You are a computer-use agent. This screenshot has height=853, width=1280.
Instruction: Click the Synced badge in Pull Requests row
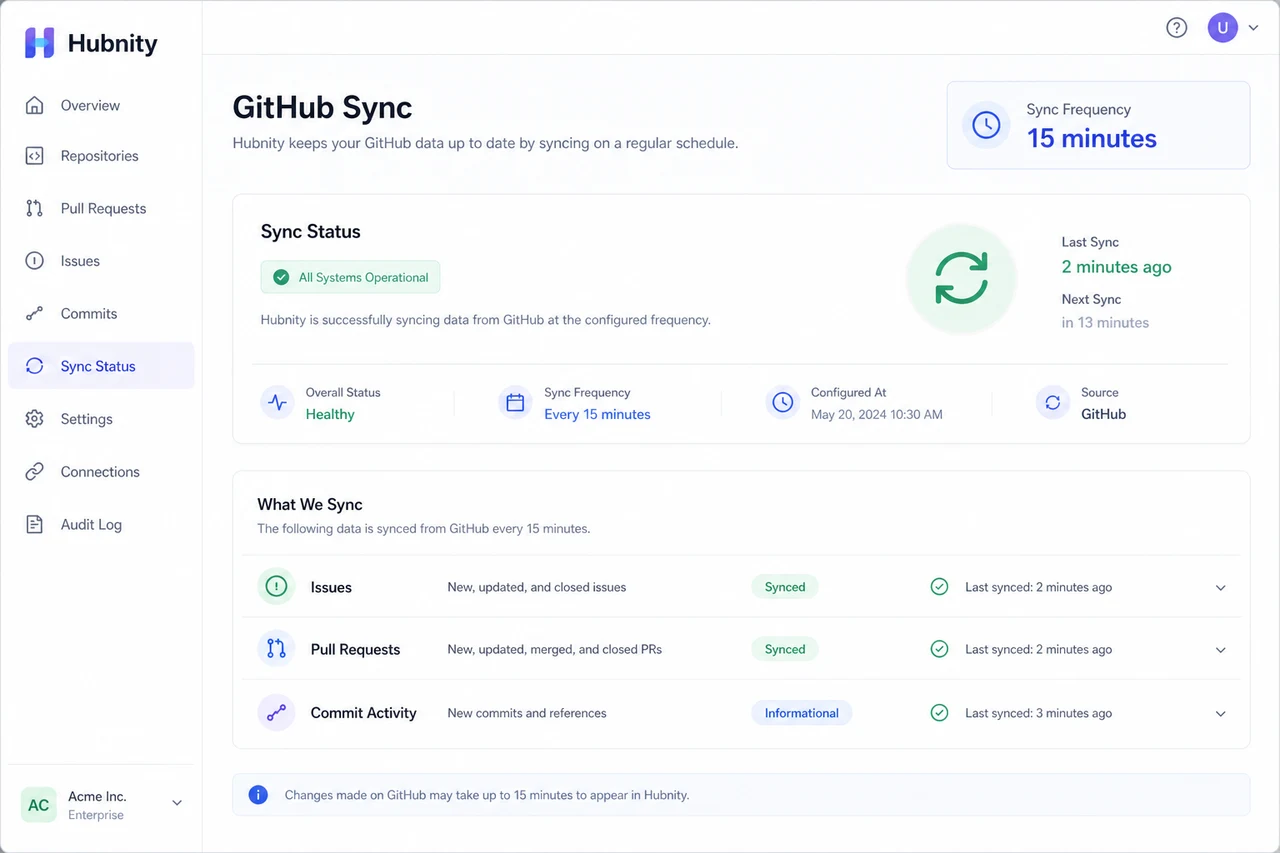tap(785, 649)
